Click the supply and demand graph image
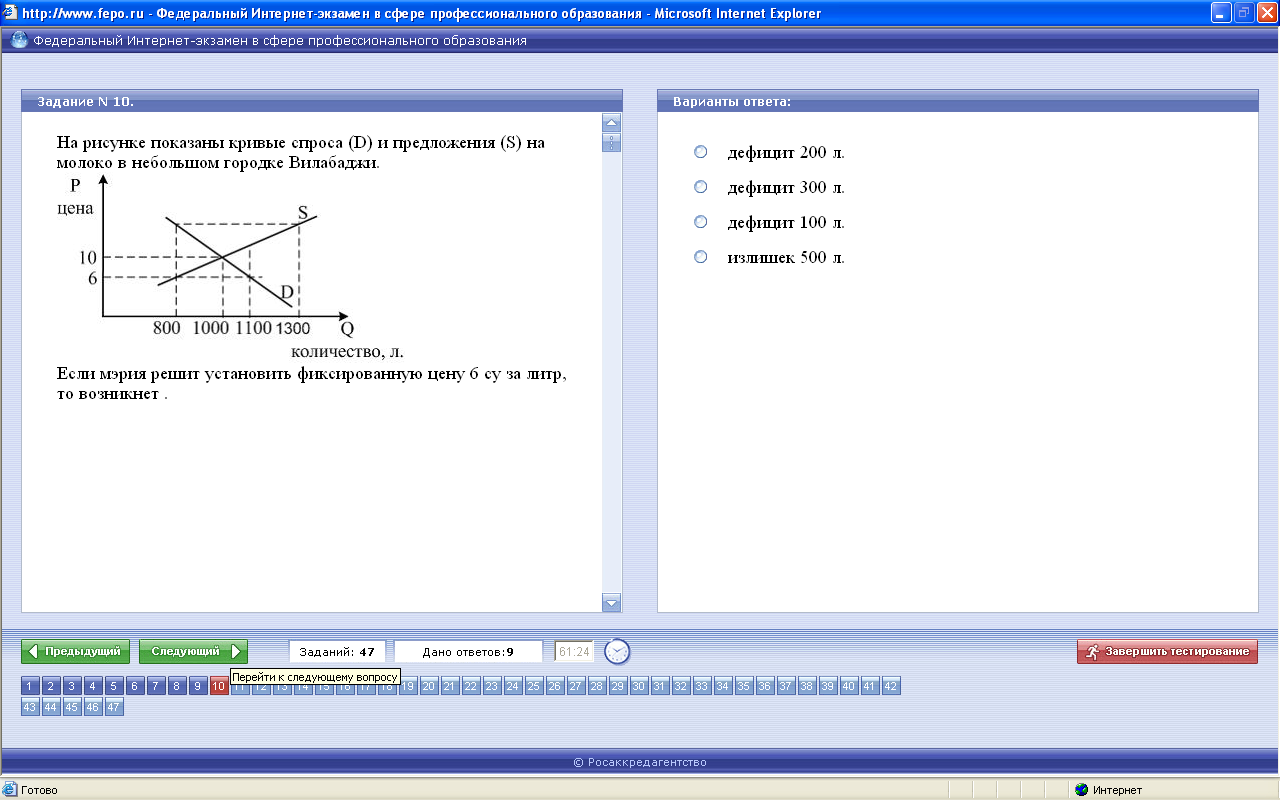The image size is (1280, 800). tap(231, 267)
